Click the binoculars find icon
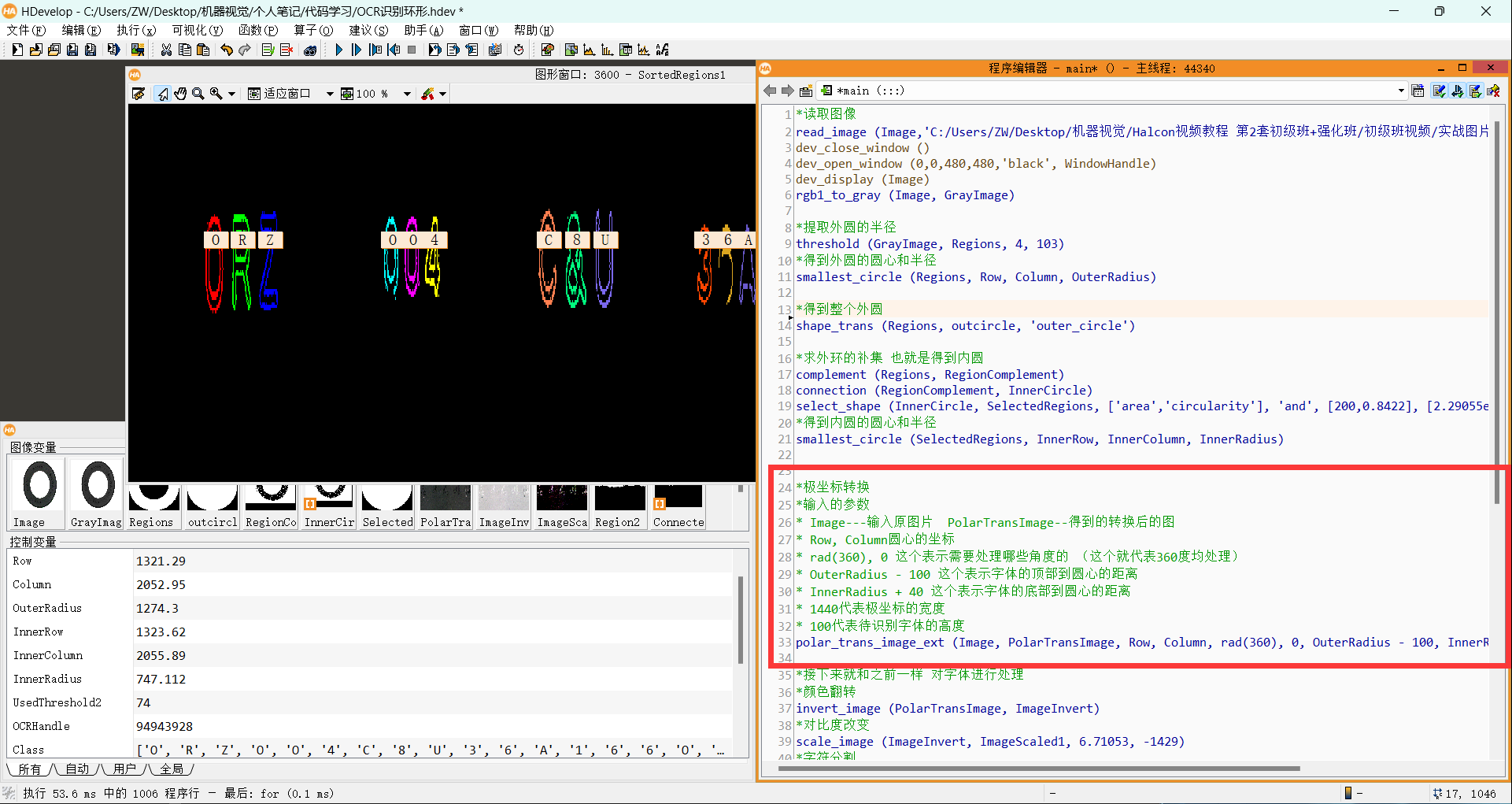The image size is (1512, 804). point(310,50)
